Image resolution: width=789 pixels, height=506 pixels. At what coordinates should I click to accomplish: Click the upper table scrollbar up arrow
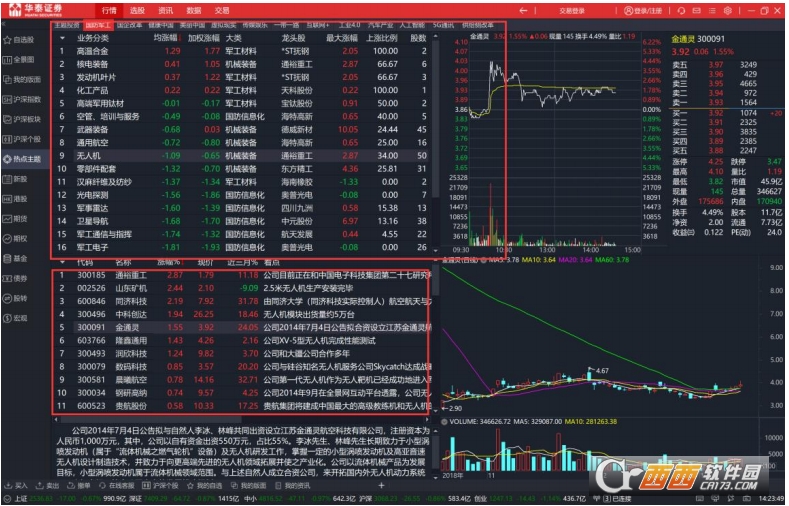click(x=435, y=36)
